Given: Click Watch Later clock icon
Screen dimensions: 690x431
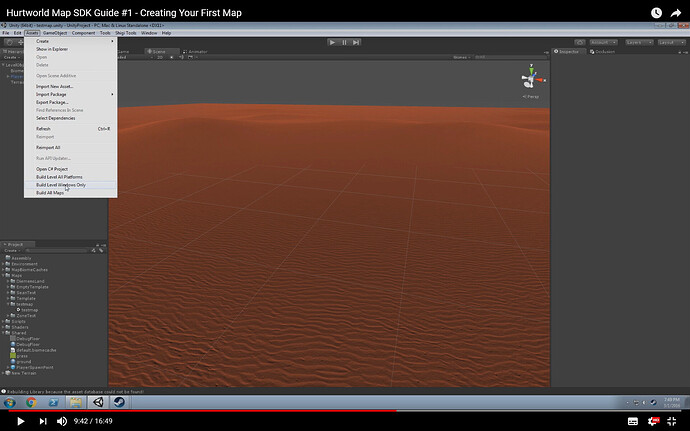Looking at the screenshot, I should point(656,13).
